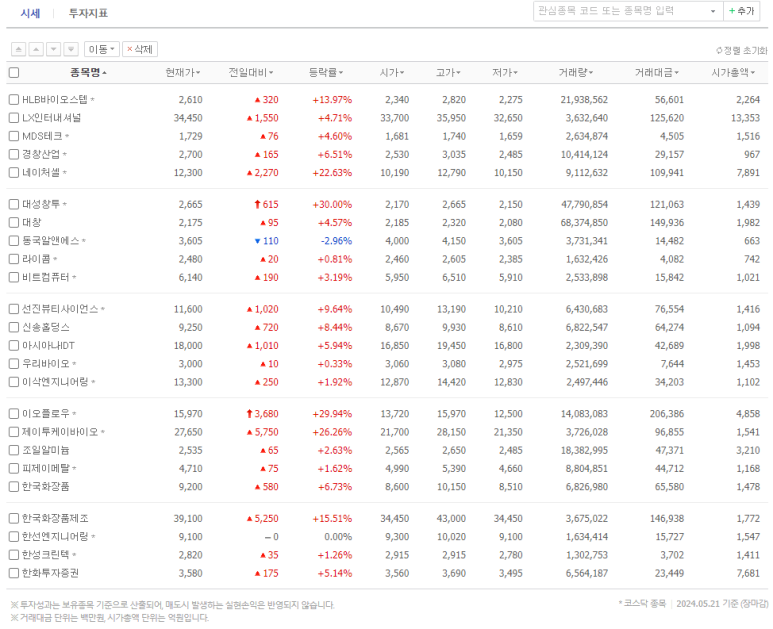773x629 pixels.
Task: Click the 추가 add button
Action: (741, 11)
